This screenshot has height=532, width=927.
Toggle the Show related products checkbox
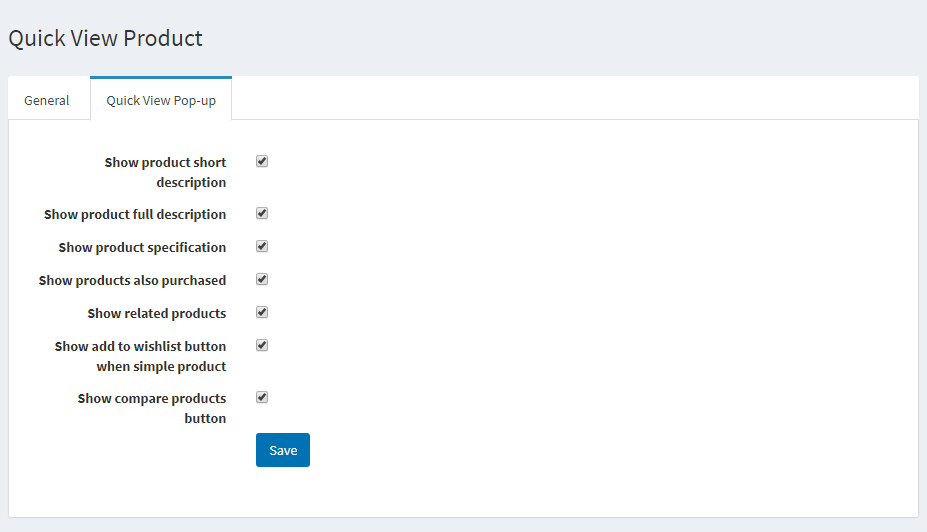(262, 312)
